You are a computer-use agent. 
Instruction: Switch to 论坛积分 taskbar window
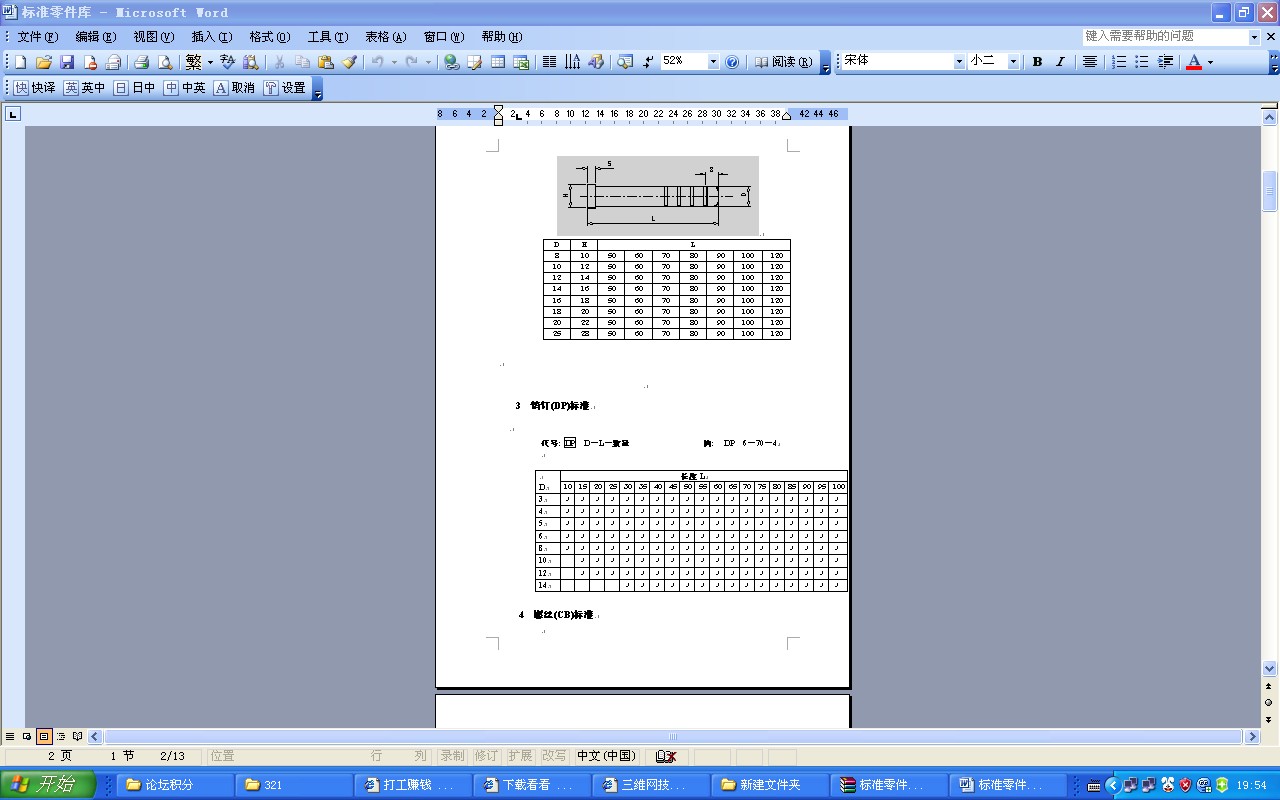tap(175, 785)
